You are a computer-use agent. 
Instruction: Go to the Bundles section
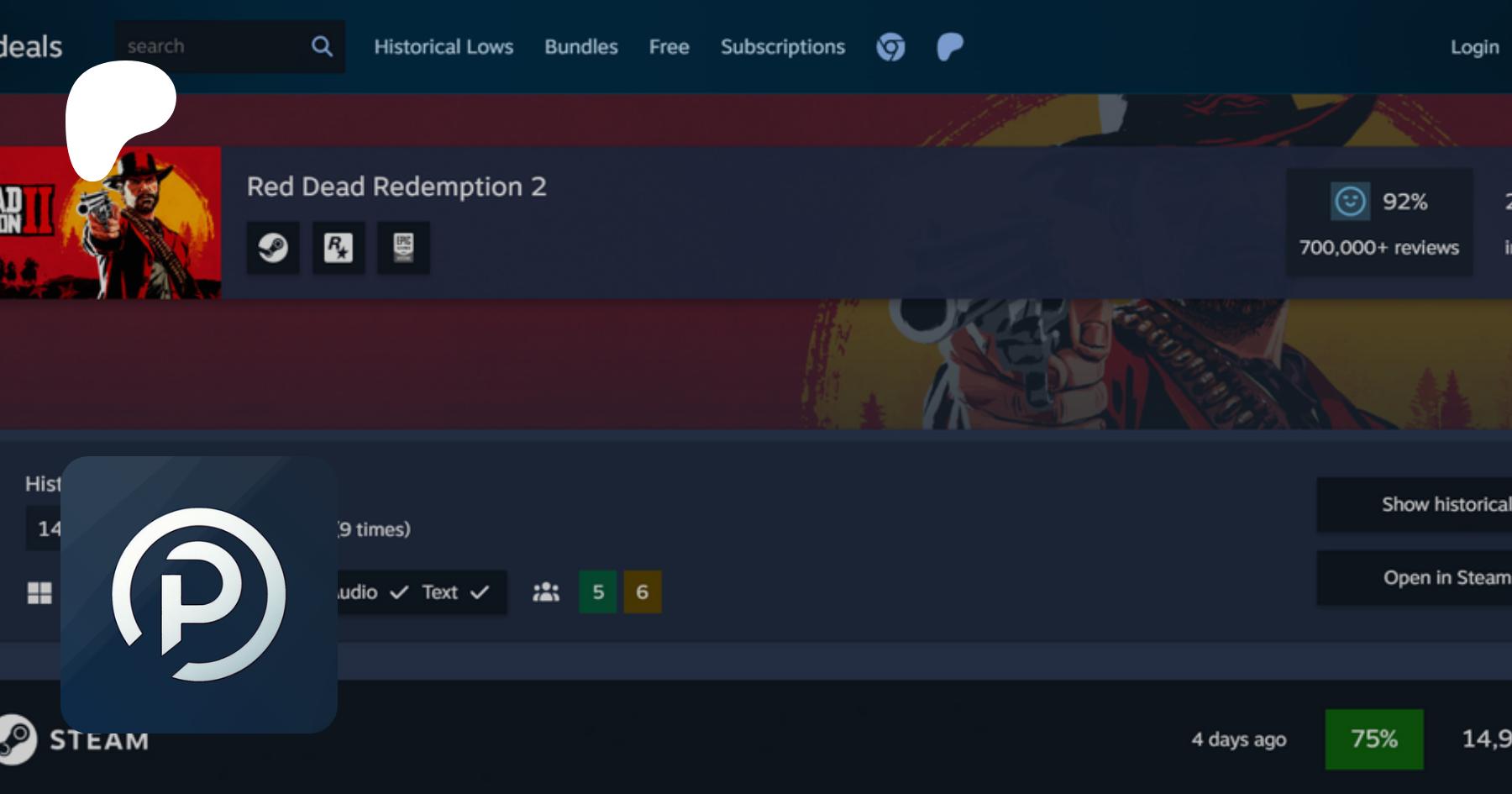click(580, 47)
